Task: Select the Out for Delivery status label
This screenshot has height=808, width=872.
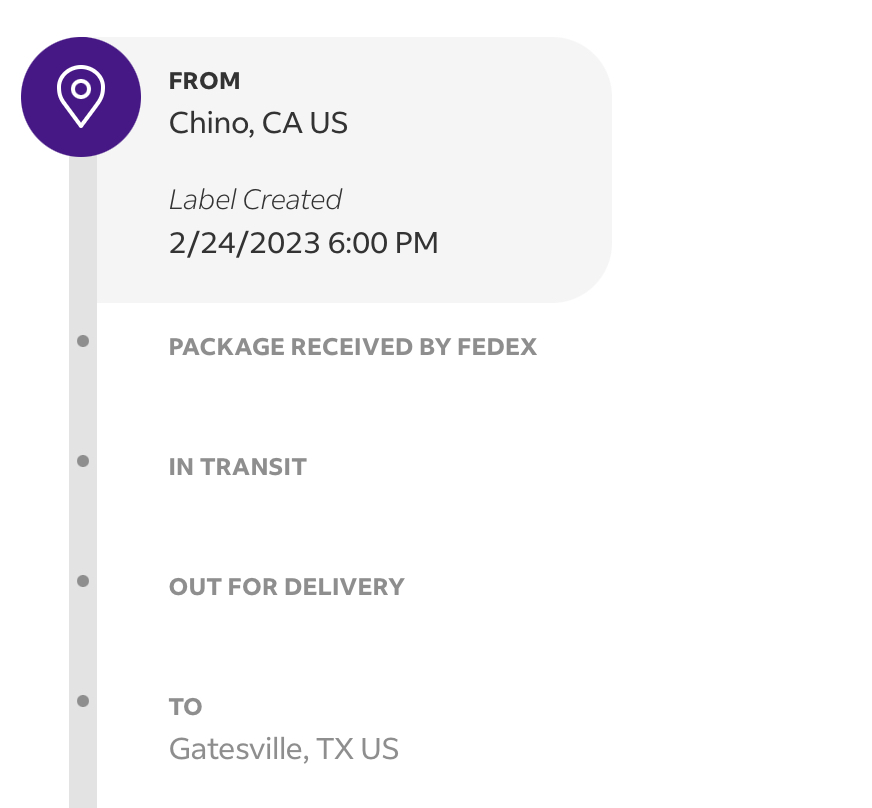Action: coord(286,586)
